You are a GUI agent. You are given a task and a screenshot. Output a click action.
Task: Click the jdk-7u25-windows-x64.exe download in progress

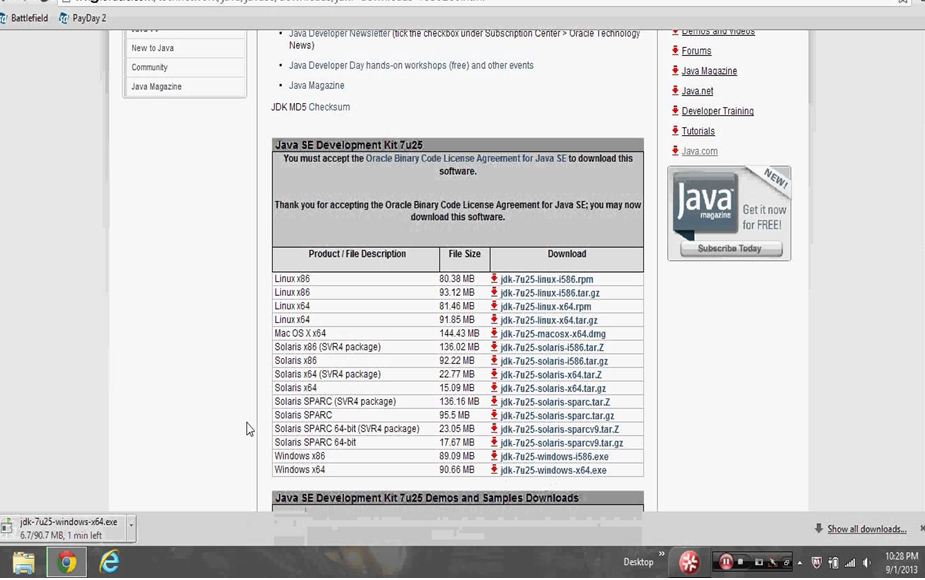64,528
